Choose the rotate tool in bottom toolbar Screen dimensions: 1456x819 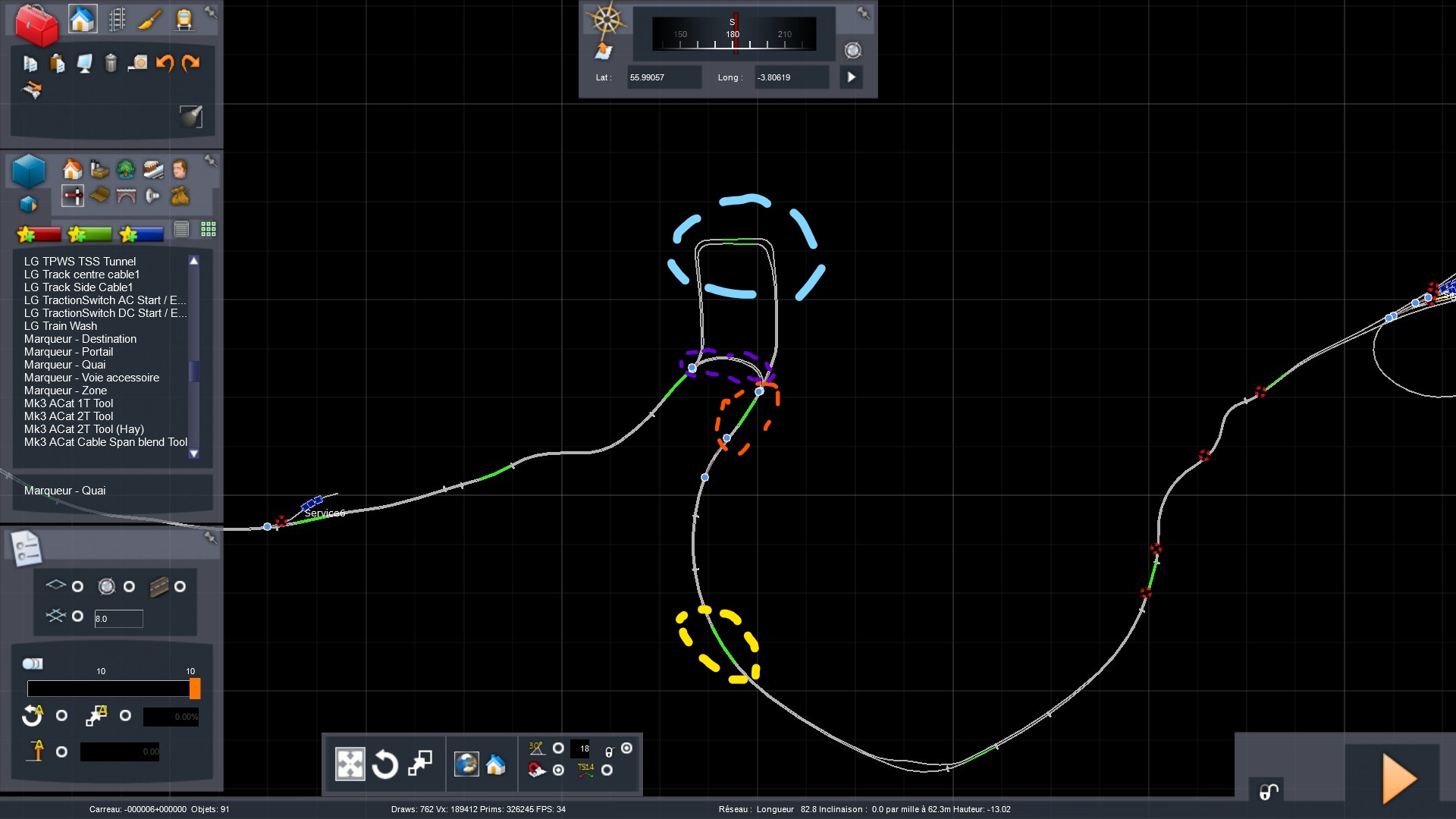[x=384, y=764]
